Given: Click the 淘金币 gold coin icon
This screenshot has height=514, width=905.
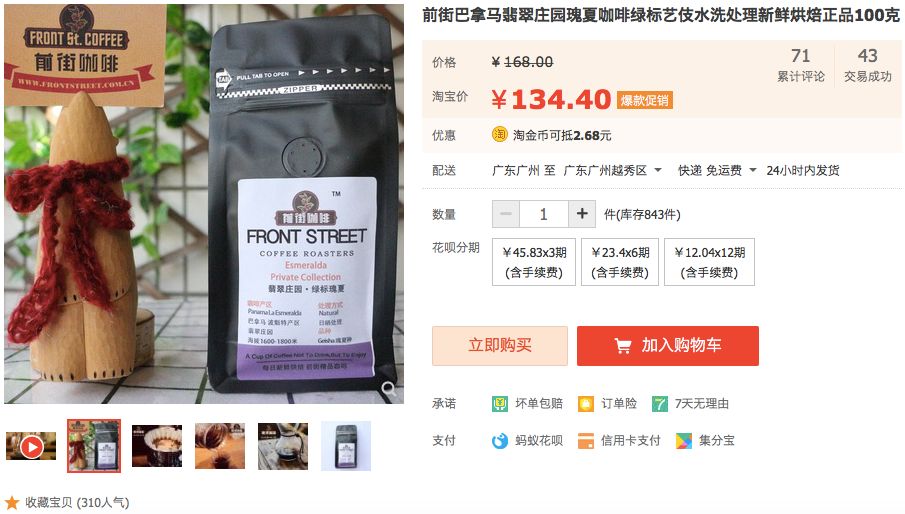Looking at the screenshot, I should click(x=500, y=135).
